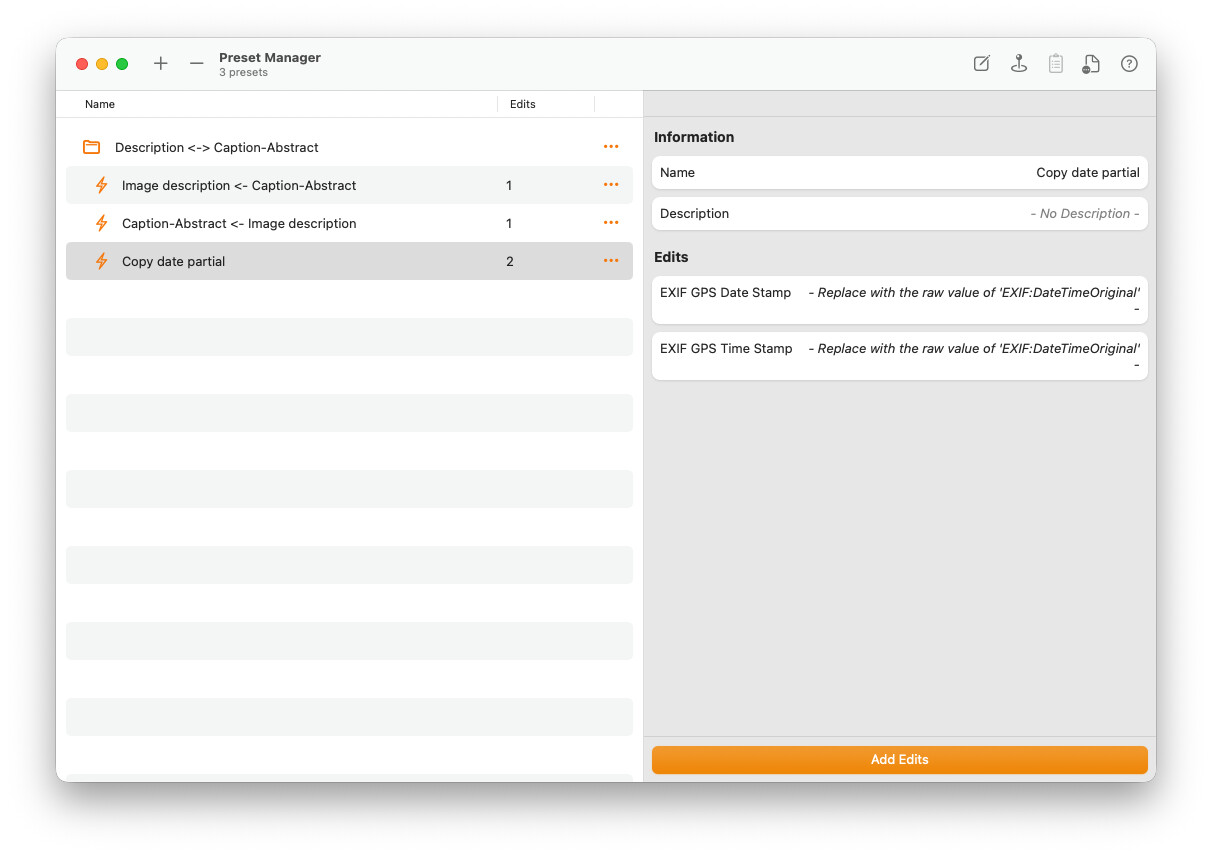Open ellipsis menu for Caption-Abstract <- Image description

click(x=611, y=223)
